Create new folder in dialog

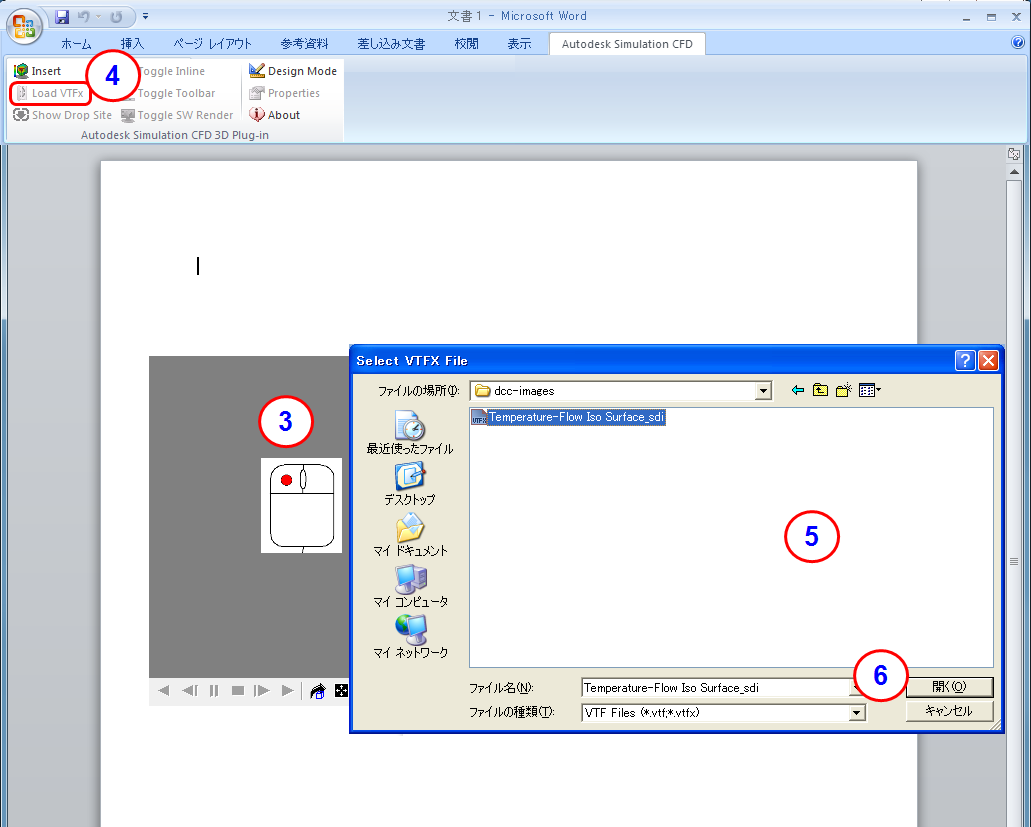(x=844, y=390)
